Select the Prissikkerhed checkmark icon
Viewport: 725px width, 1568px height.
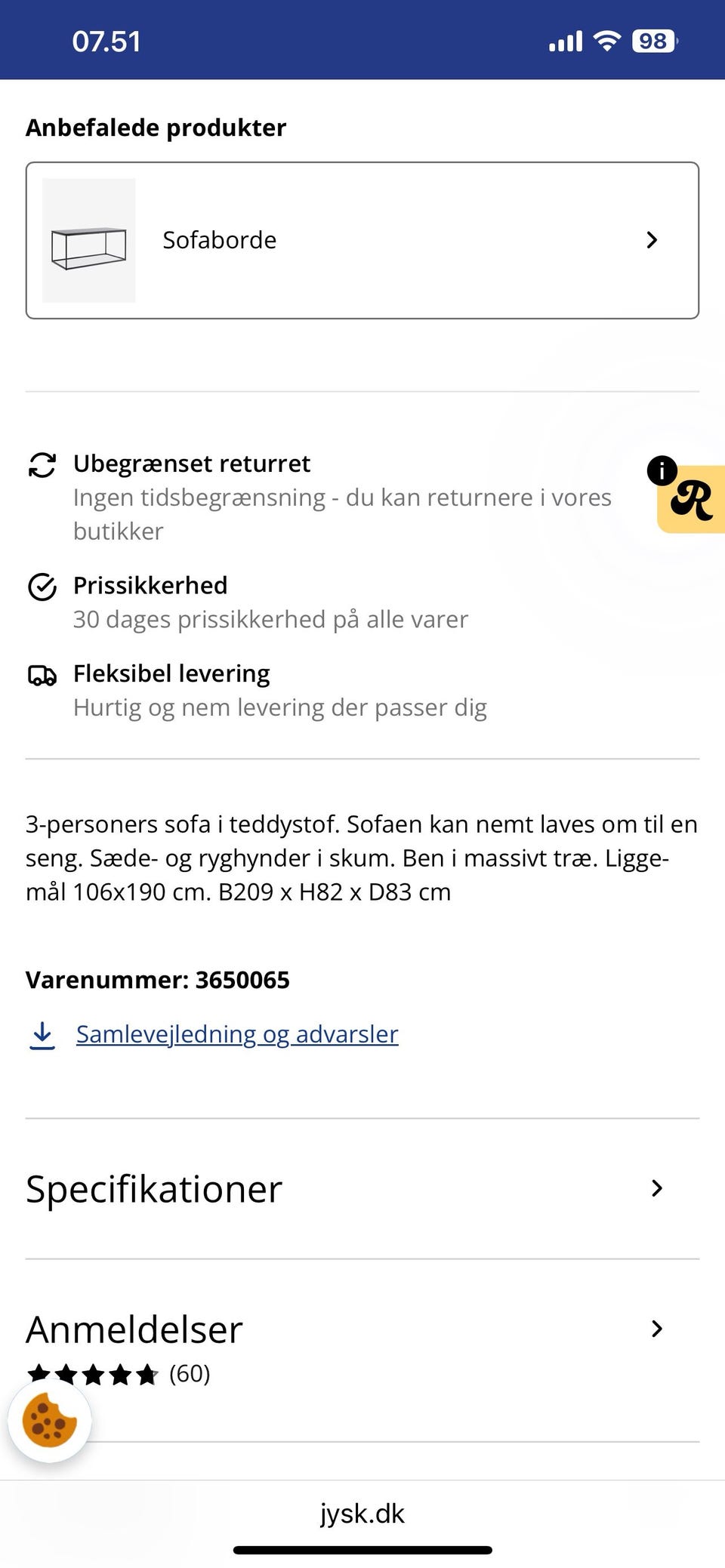[x=42, y=586]
